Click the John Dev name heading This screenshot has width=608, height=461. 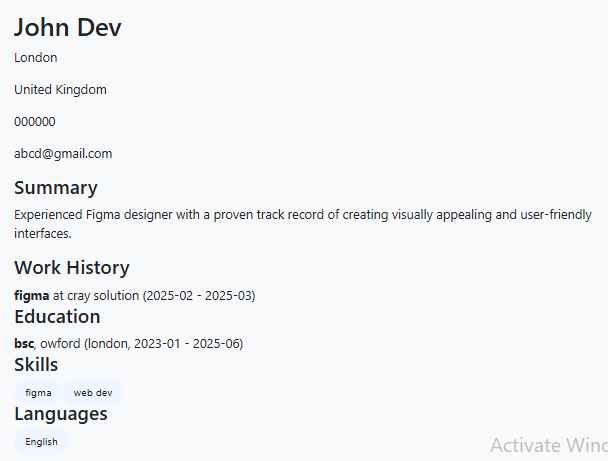(68, 27)
